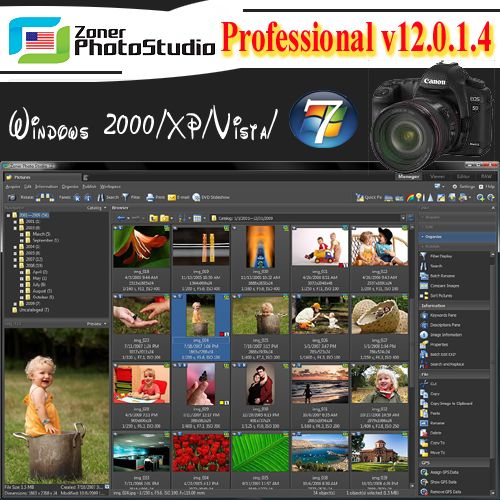The width and height of the screenshot is (500, 500).
Task: Click the Help button
Action: pyautogui.click(x=487, y=187)
